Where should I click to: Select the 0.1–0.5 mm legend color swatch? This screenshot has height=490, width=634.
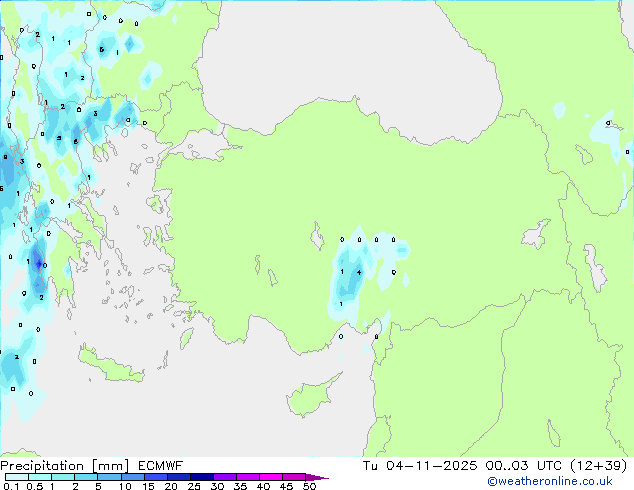(x=17, y=477)
